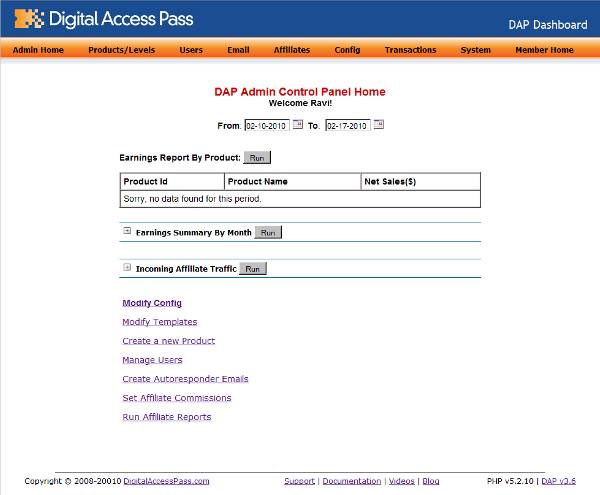Run the Earnings Report By Product

tap(257, 158)
